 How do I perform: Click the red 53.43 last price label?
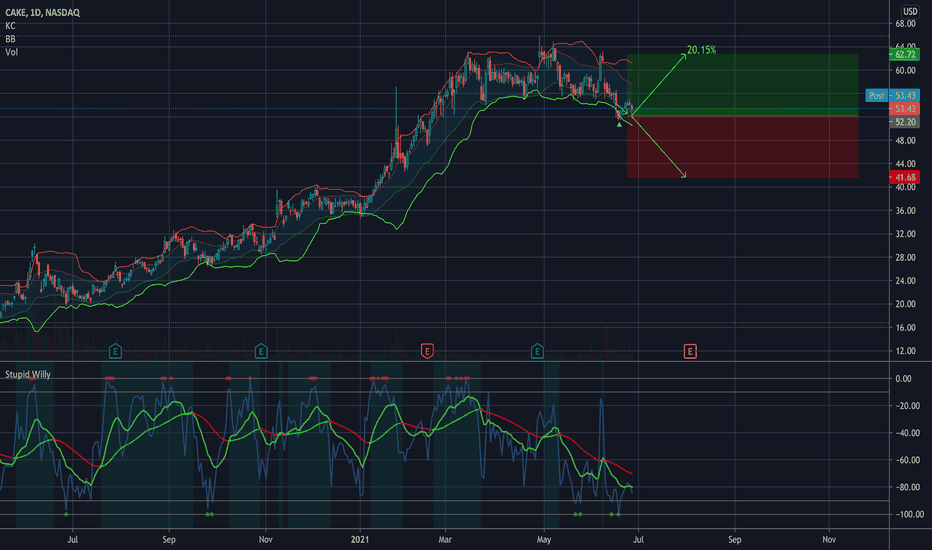coord(904,109)
